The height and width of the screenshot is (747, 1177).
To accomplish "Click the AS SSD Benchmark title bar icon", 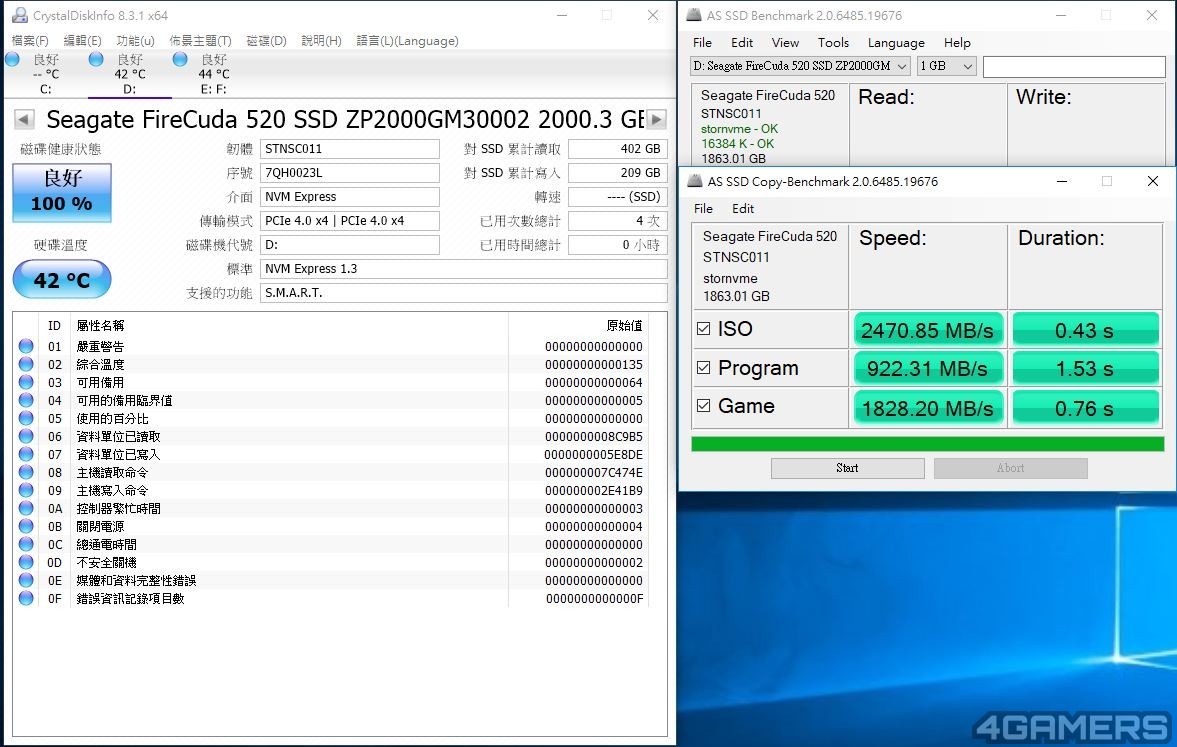I will [694, 15].
